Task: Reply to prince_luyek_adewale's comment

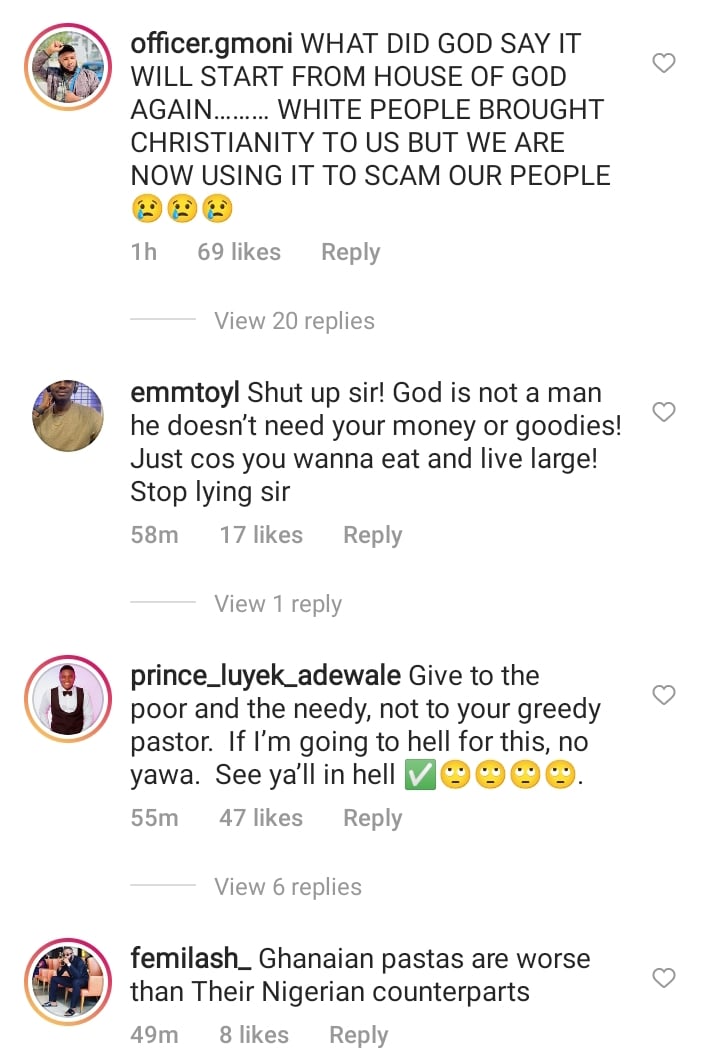Action: tap(372, 818)
